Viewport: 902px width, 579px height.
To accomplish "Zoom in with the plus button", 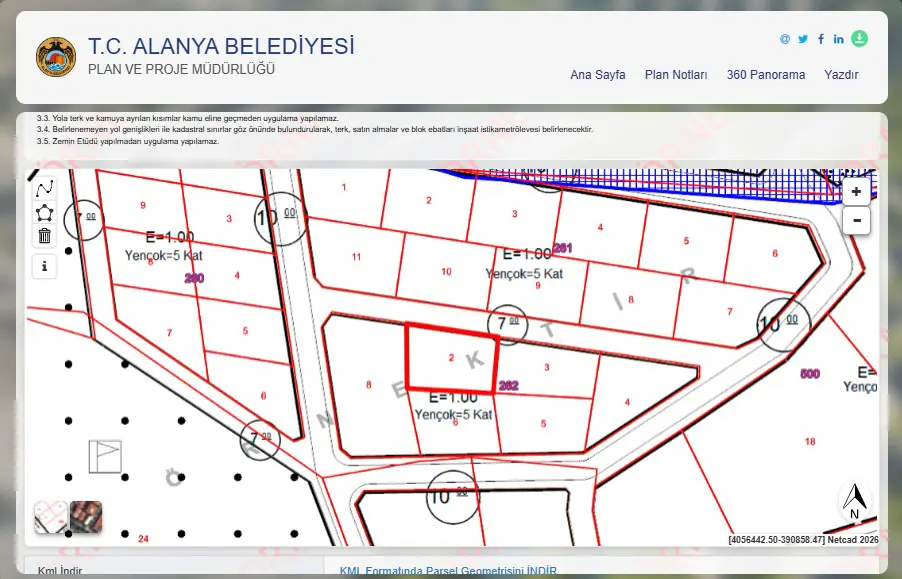I will tap(856, 192).
